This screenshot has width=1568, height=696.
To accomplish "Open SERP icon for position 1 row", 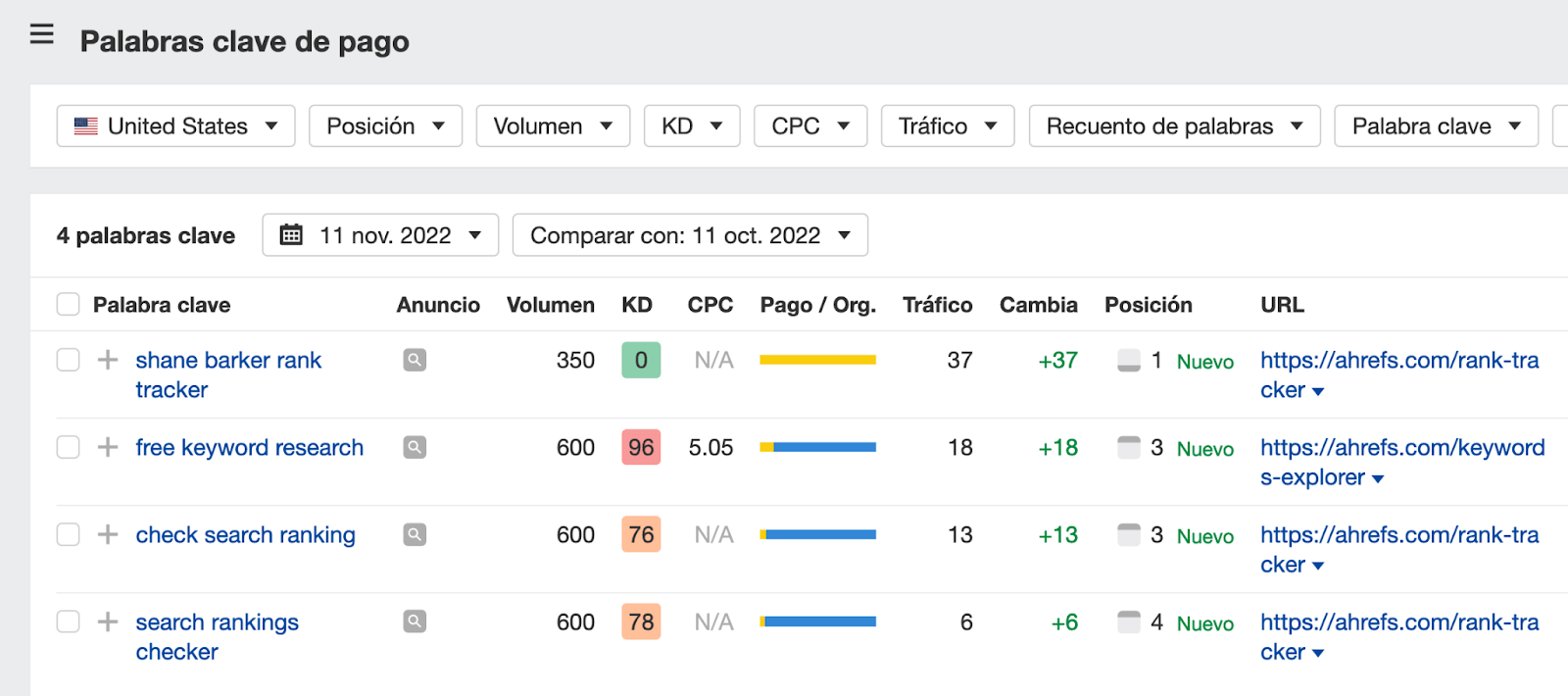I will [1129, 360].
